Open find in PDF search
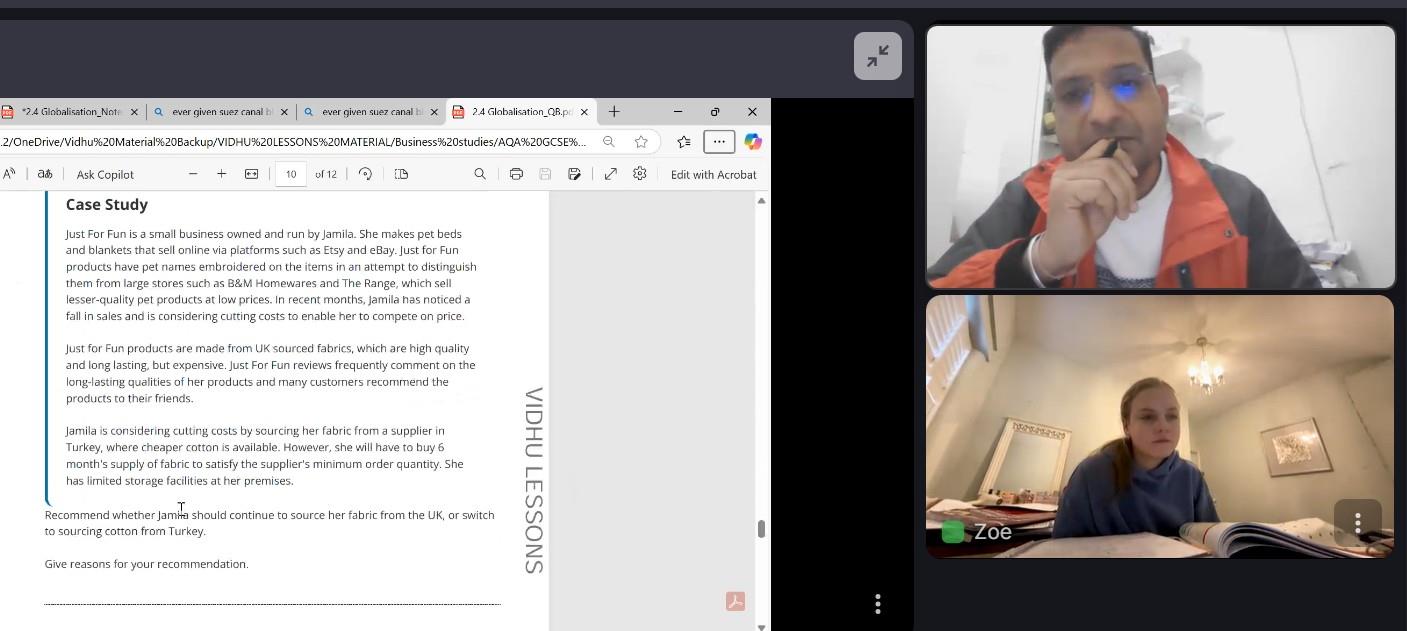This screenshot has width=1407, height=631. pyautogui.click(x=480, y=174)
